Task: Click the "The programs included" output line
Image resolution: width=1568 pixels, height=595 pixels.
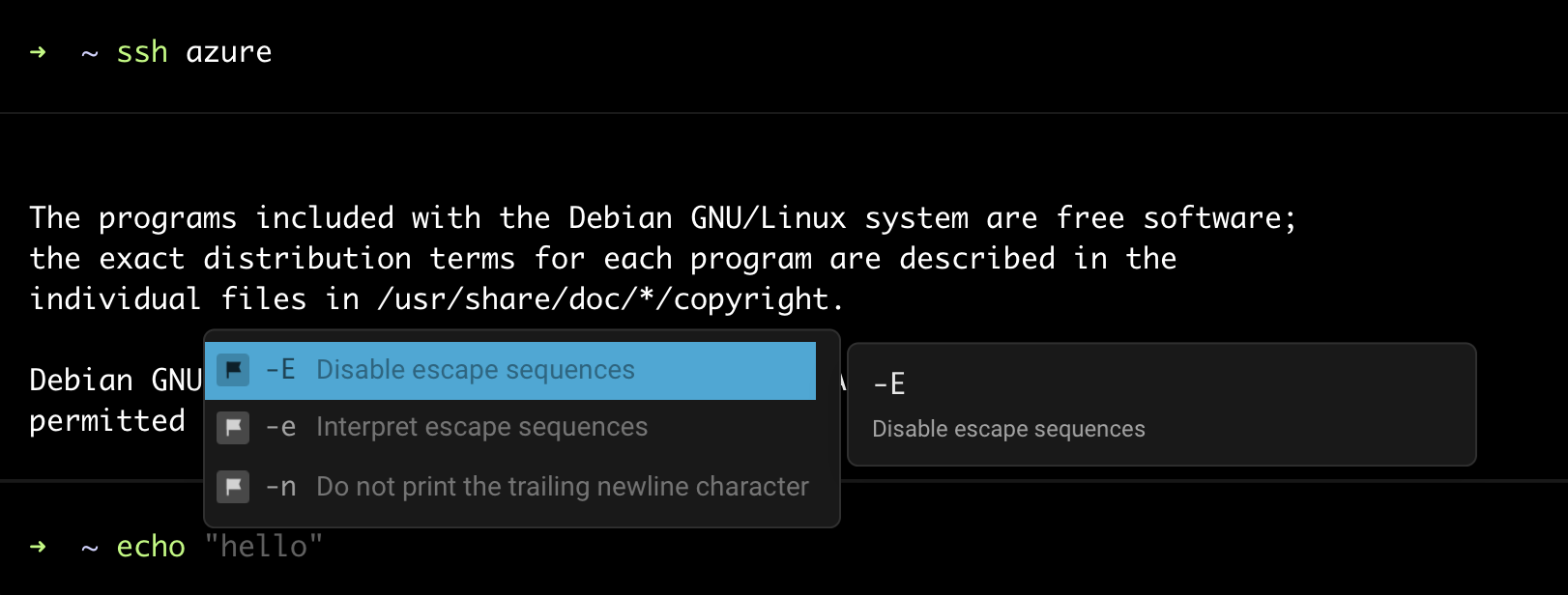Action: [662, 218]
